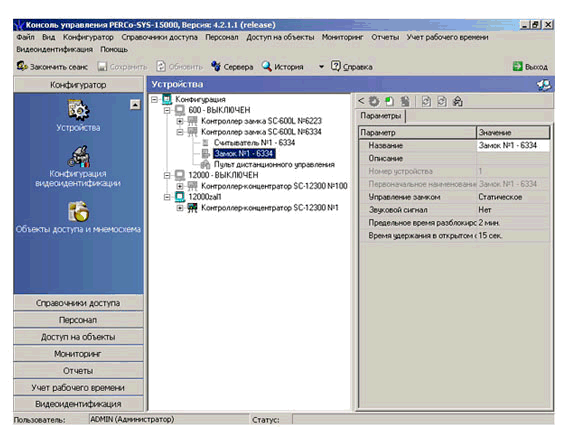
Task: Expand Контроллер замка SC-600L №6223
Action: point(180,121)
